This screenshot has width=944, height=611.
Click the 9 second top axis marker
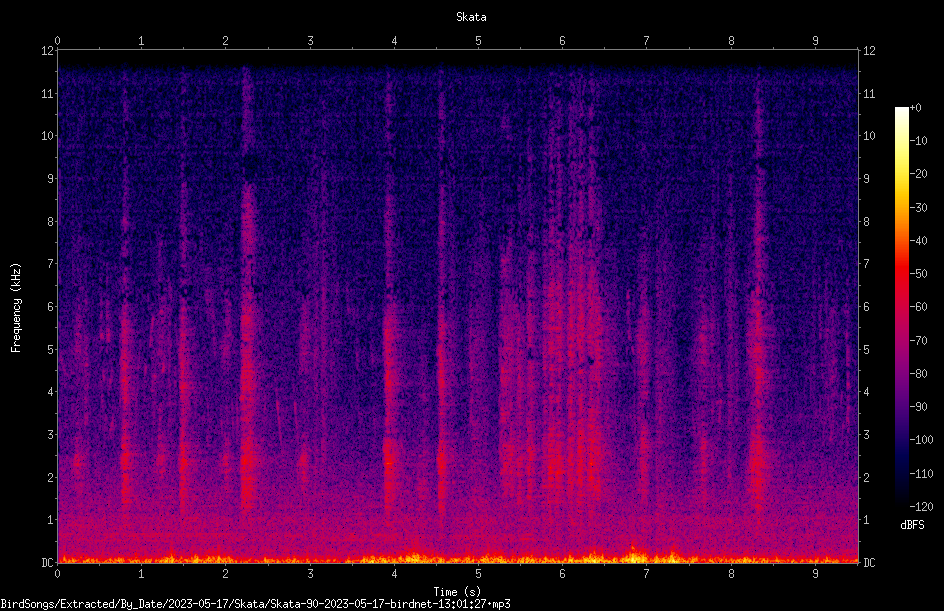815,41
